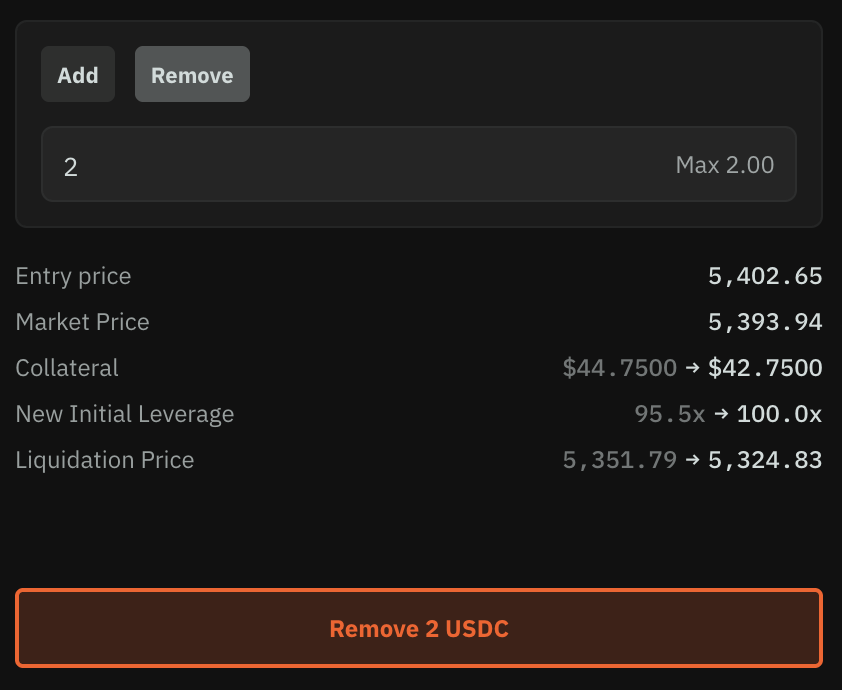Screen dimensions: 842x690
Task: Click the current leverage 95.5x
Action: pyautogui.click(x=670, y=415)
